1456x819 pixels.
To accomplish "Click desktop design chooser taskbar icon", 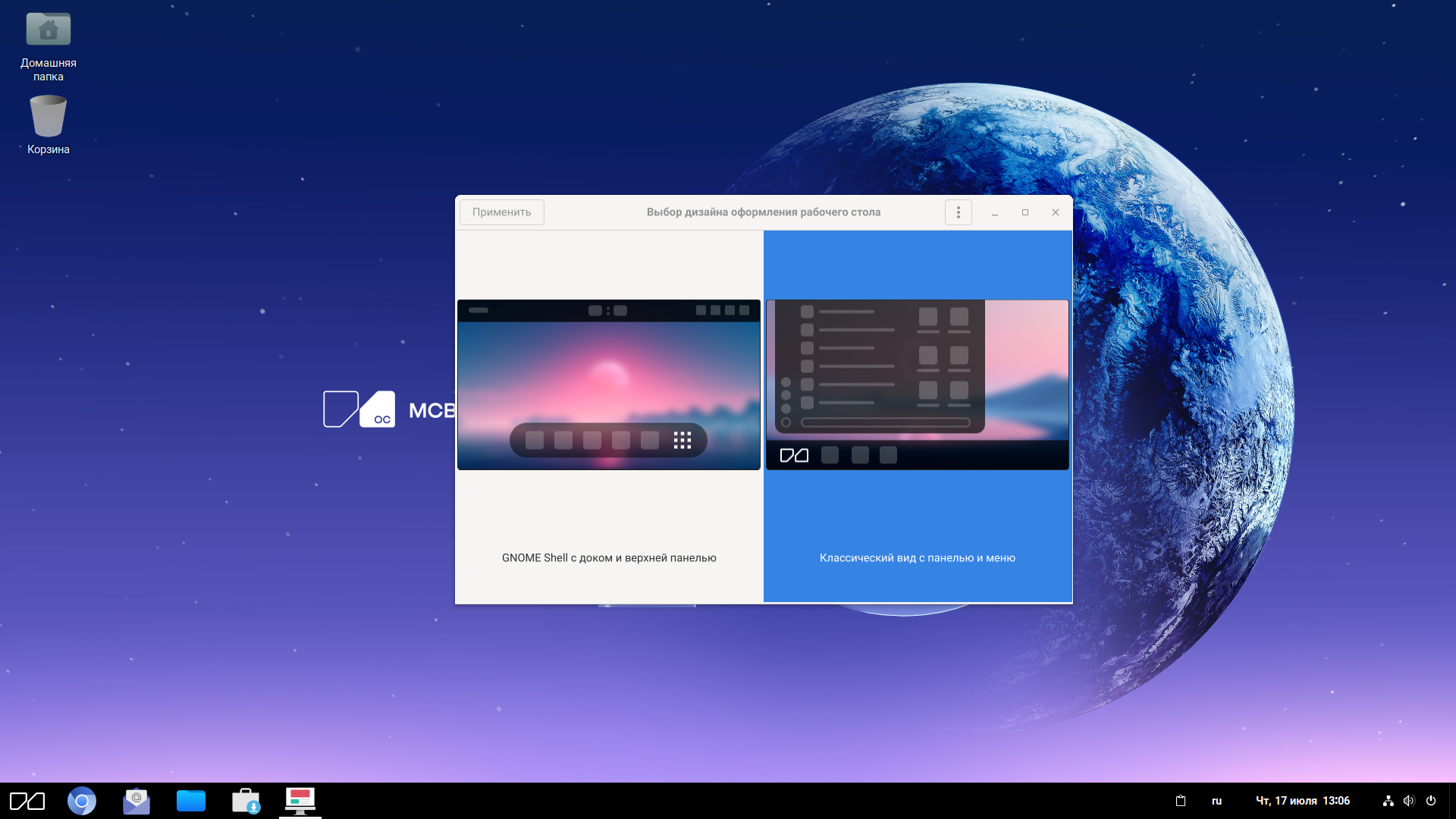I will click(x=300, y=801).
